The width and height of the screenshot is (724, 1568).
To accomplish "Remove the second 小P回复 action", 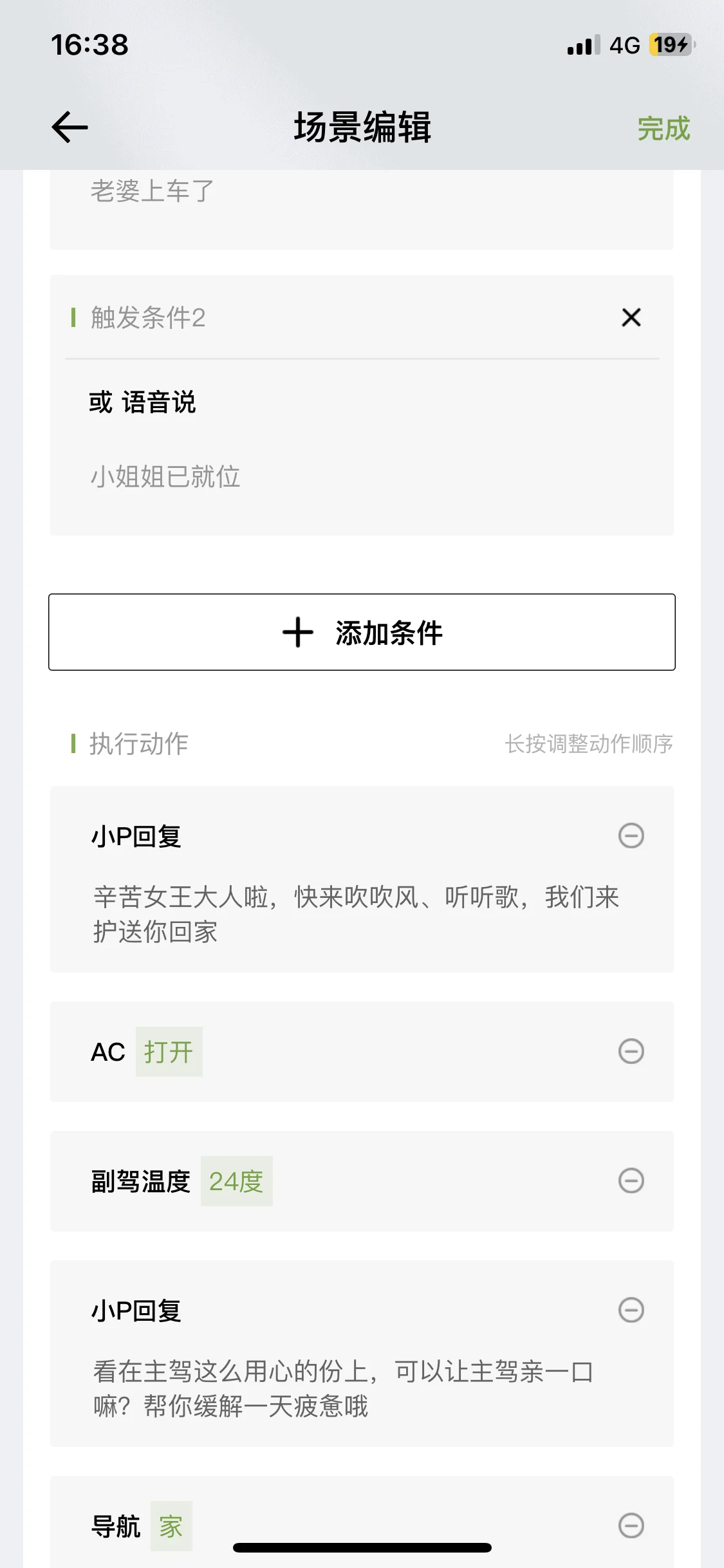I will (631, 1310).
